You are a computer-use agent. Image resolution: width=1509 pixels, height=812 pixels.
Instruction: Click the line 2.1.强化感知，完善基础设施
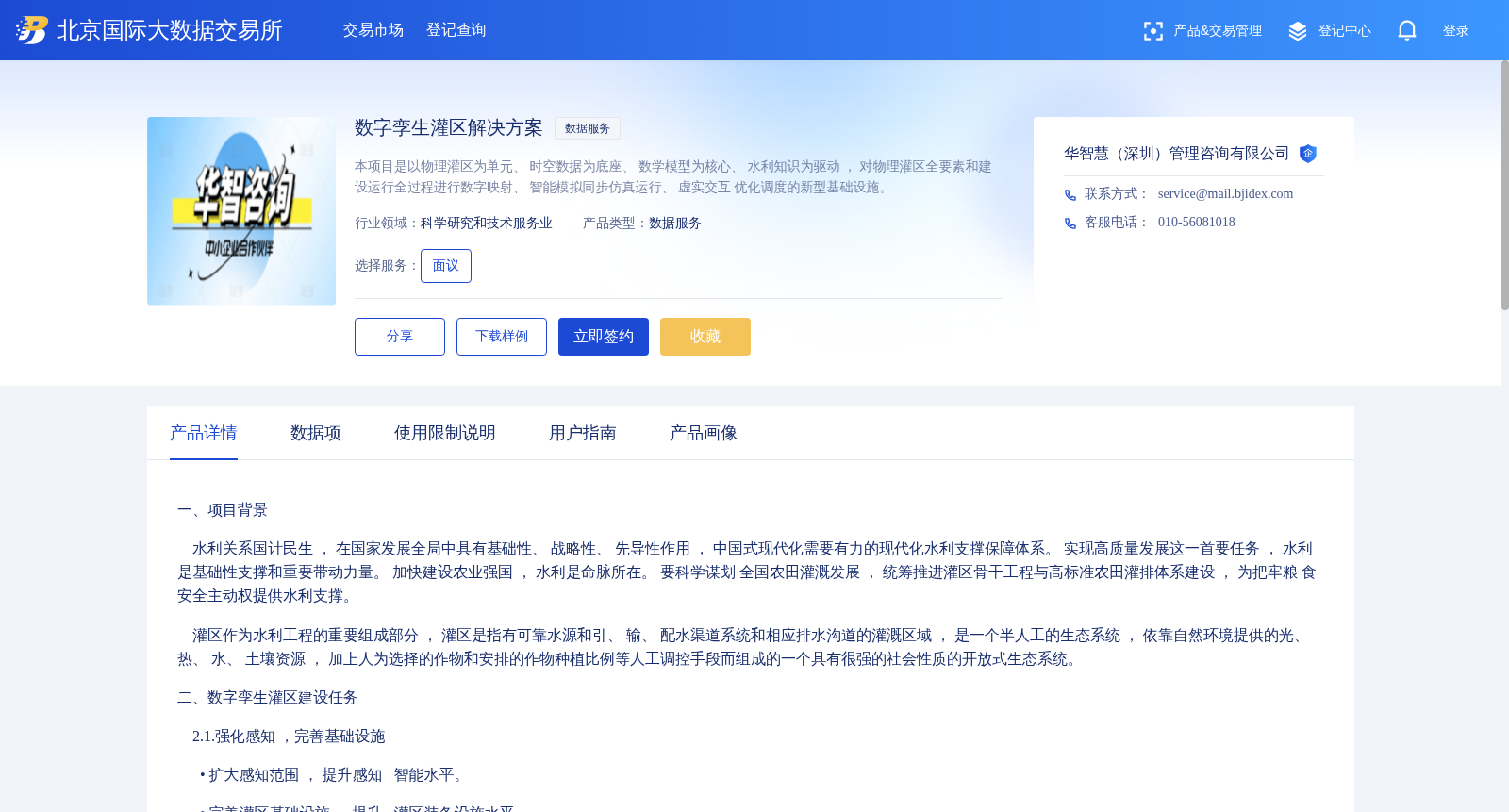289,737
